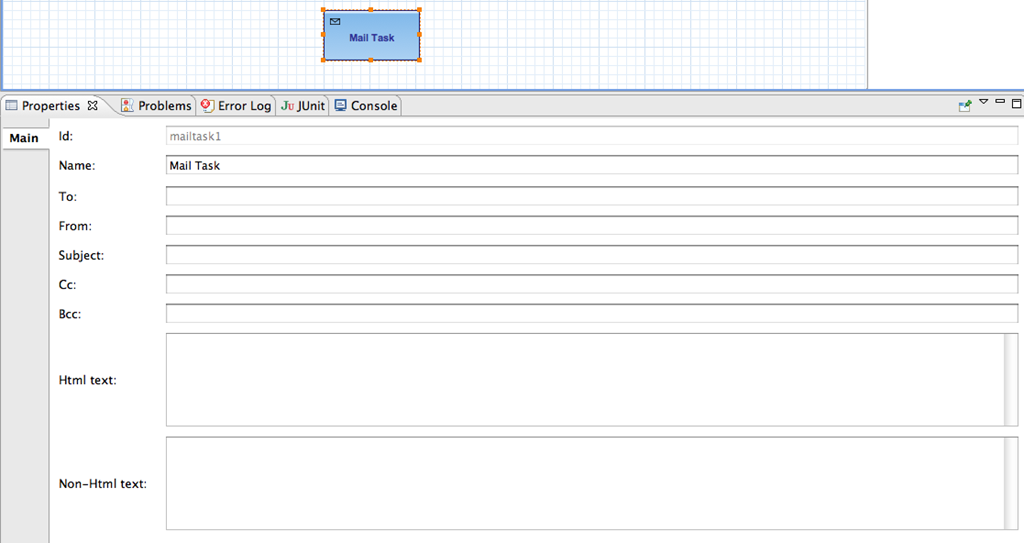Click the "Subject:" label
Image resolution: width=1024 pixels, height=543 pixels.
[81, 255]
